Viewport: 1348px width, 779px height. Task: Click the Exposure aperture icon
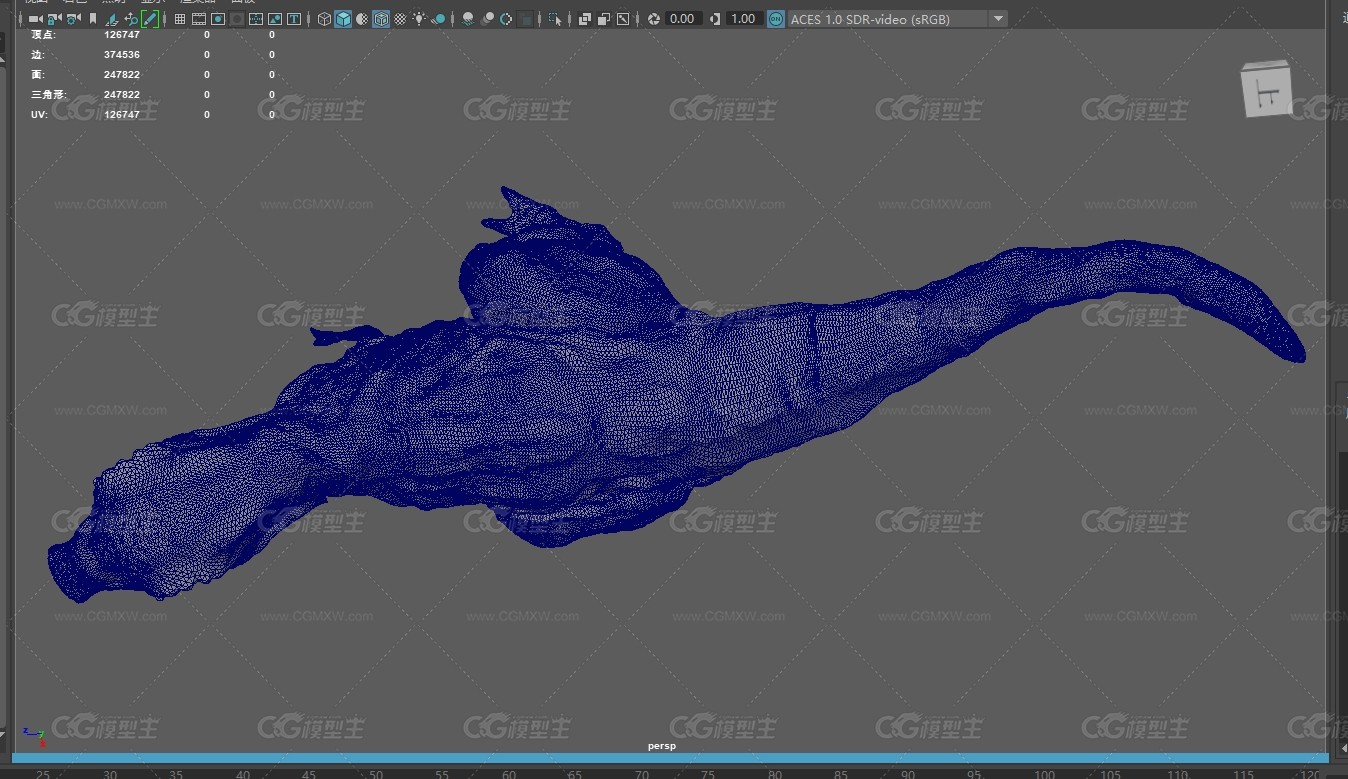[653, 19]
